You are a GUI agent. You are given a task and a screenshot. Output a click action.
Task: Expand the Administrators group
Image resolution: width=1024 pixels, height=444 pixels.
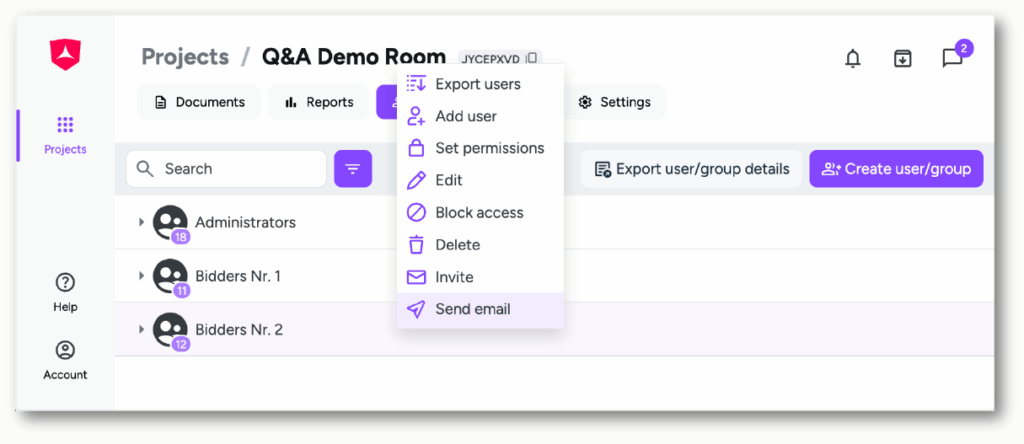tap(141, 222)
